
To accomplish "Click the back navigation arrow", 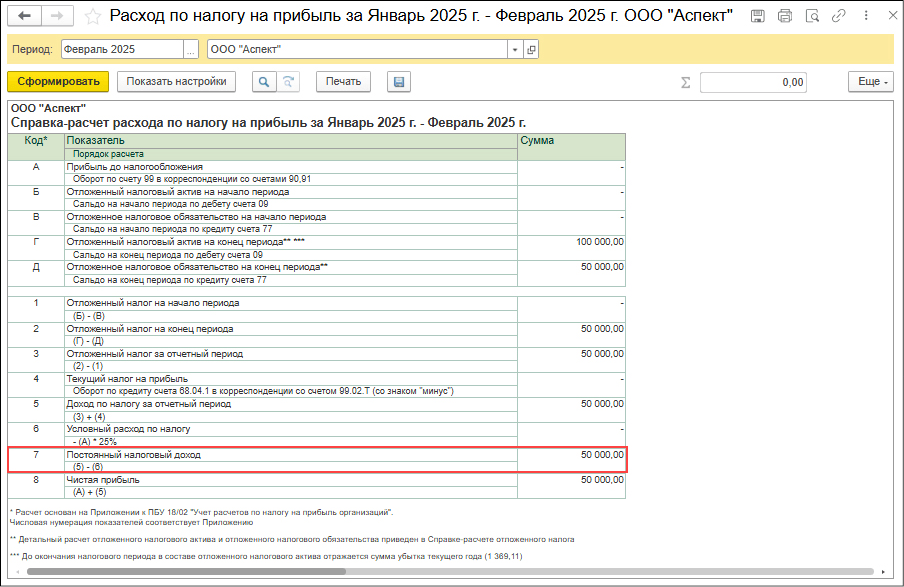I will coord(24,16).
